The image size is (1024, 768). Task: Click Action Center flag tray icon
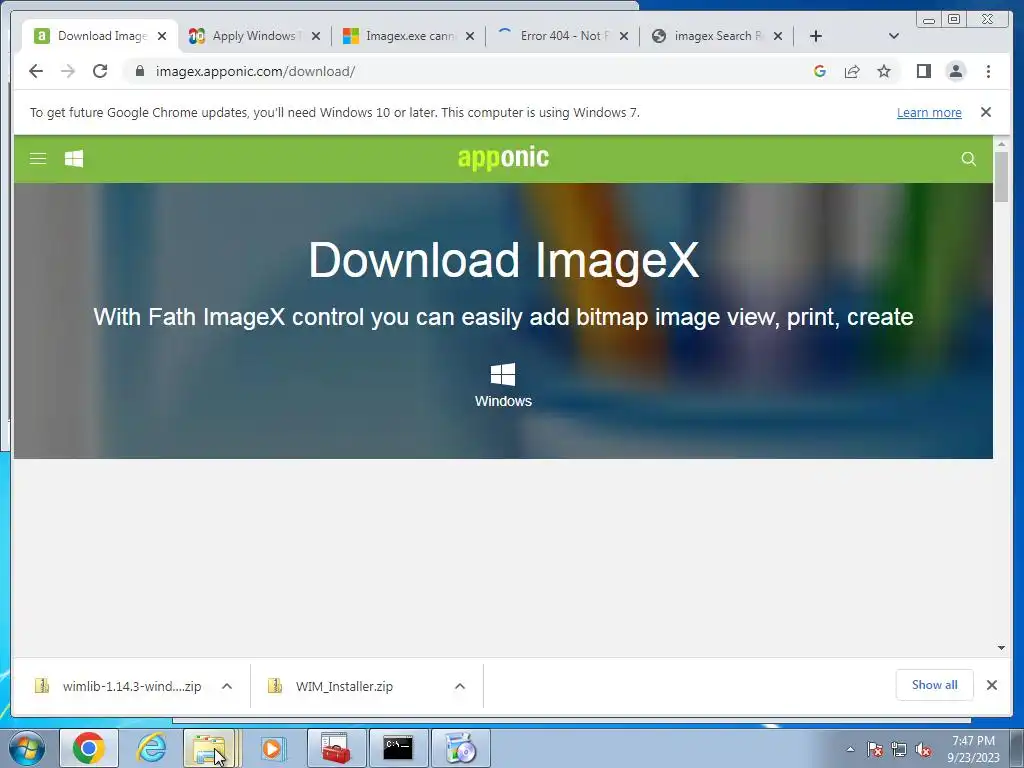[875, 749]
